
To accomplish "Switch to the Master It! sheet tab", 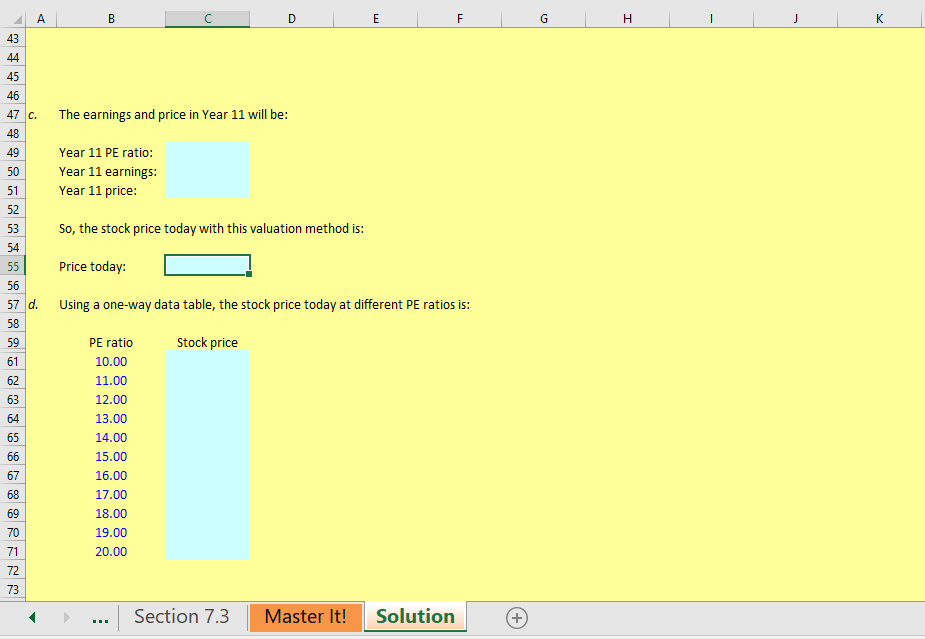I will pos(306,617).
